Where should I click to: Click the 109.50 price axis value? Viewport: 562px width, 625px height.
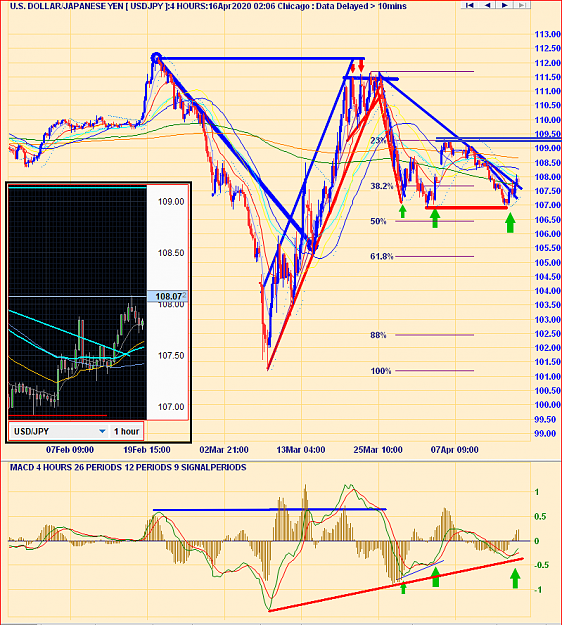pyautogui.click(x=548, y=134)
